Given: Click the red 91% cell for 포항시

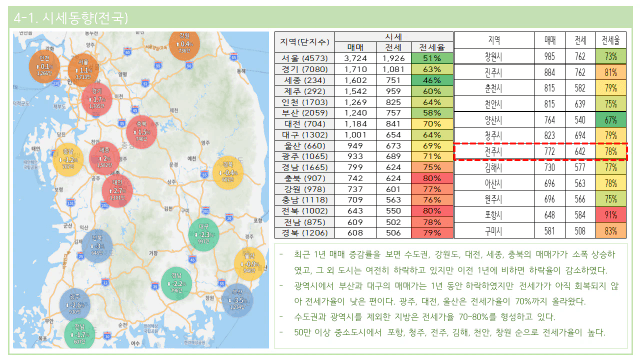Looking at the screenshot, I should [x=611, y=215].
